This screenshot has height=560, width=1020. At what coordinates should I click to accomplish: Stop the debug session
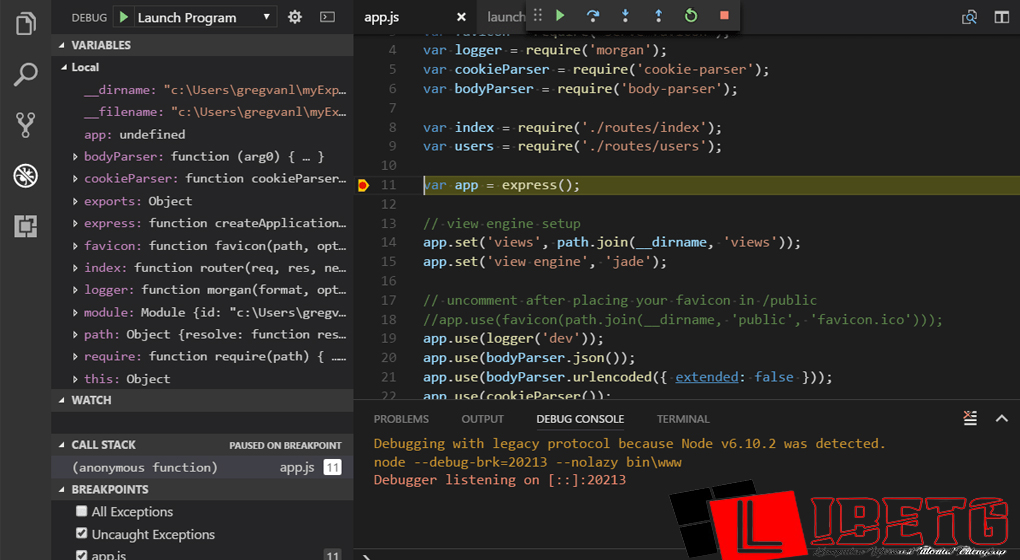point(724,16)
